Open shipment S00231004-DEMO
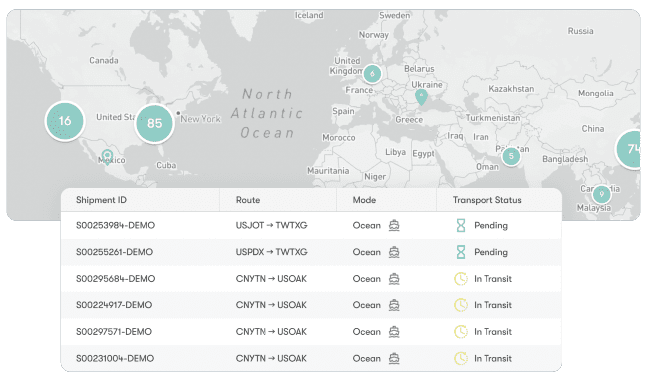This screenshot has height=384, width=649. [x=115, y=358]
